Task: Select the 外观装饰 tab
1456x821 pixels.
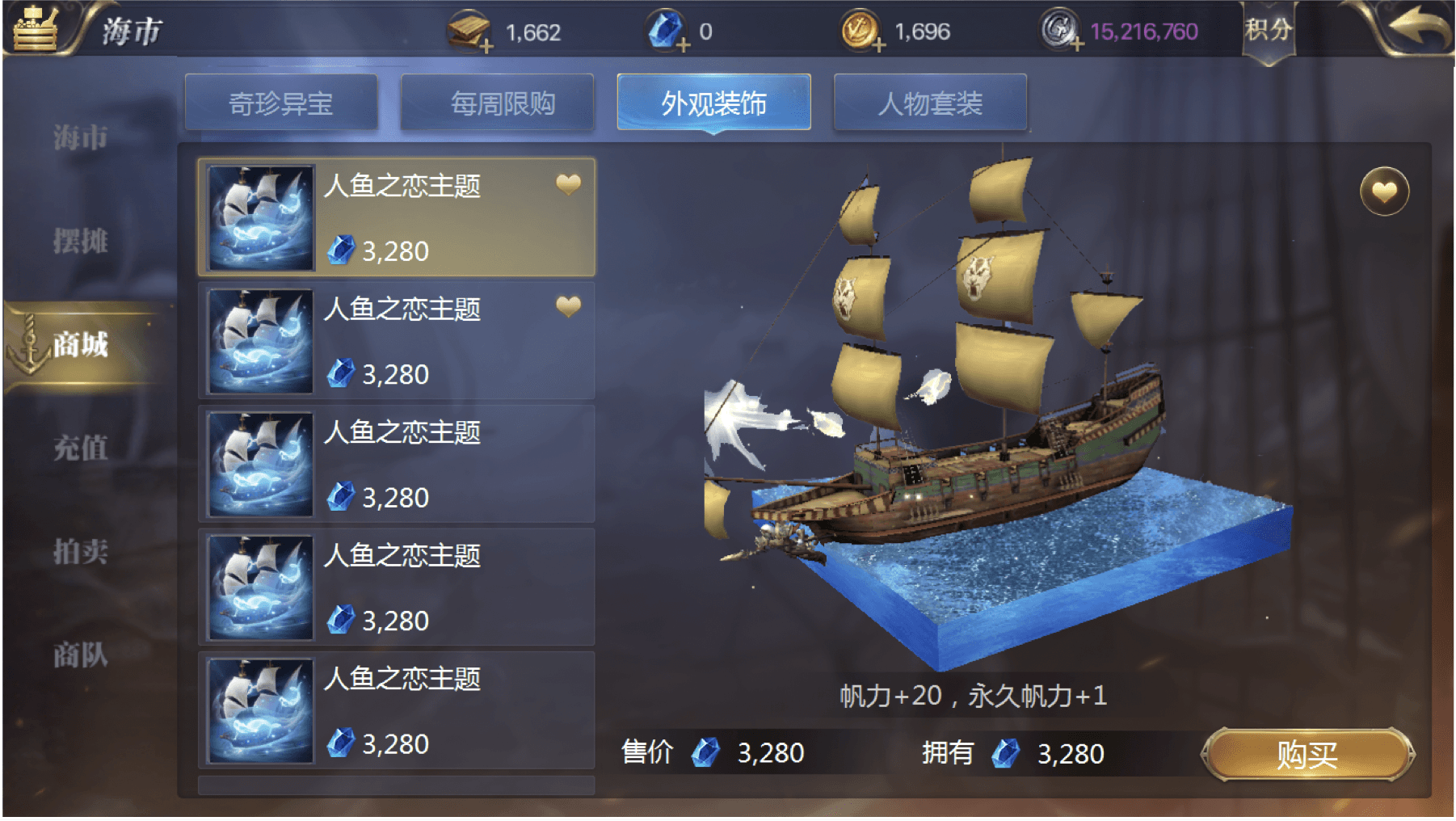Action: (713, 103)
